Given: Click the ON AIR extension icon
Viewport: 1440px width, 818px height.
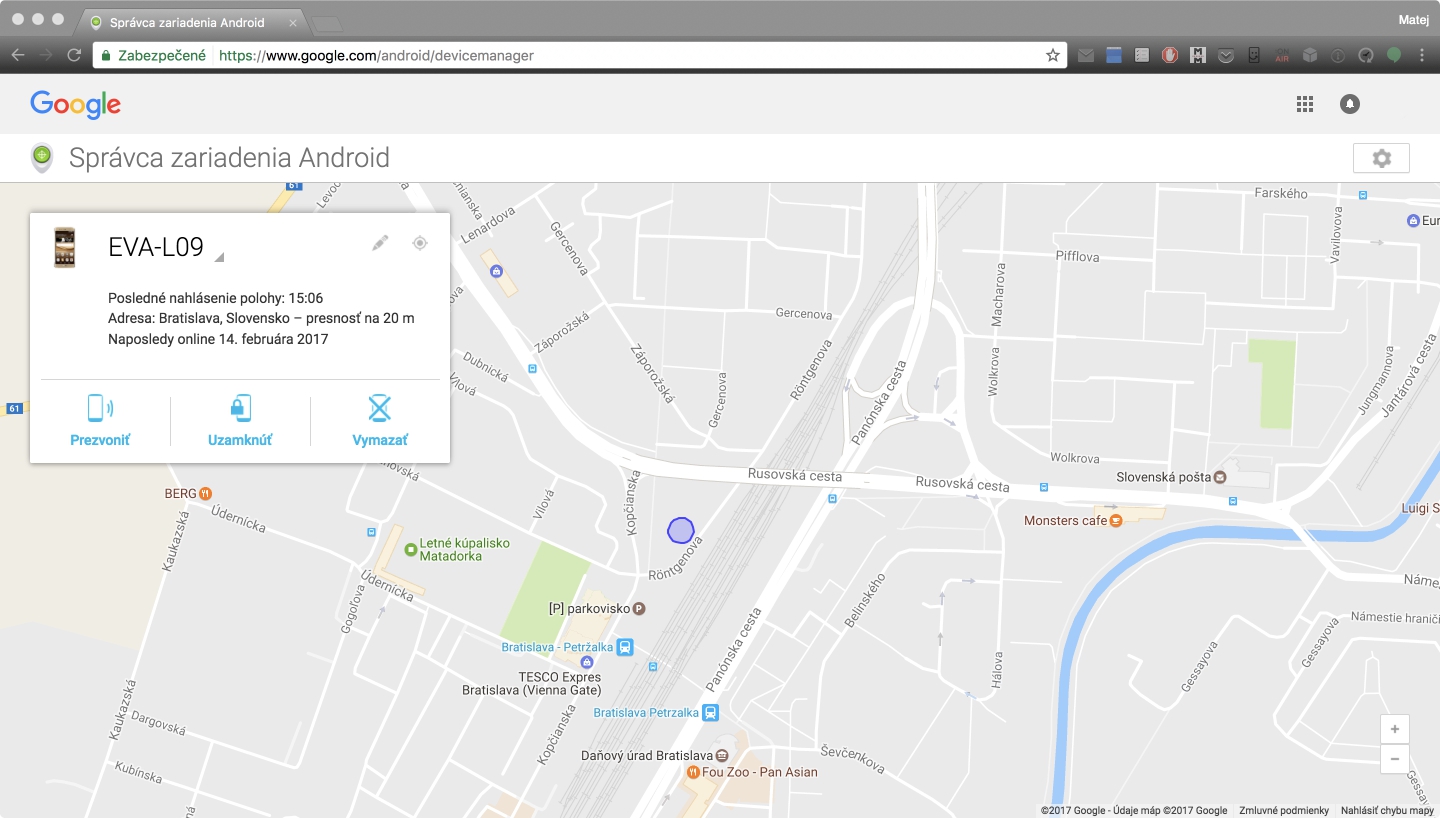Looking at the screenshot, I should 1282,56.
